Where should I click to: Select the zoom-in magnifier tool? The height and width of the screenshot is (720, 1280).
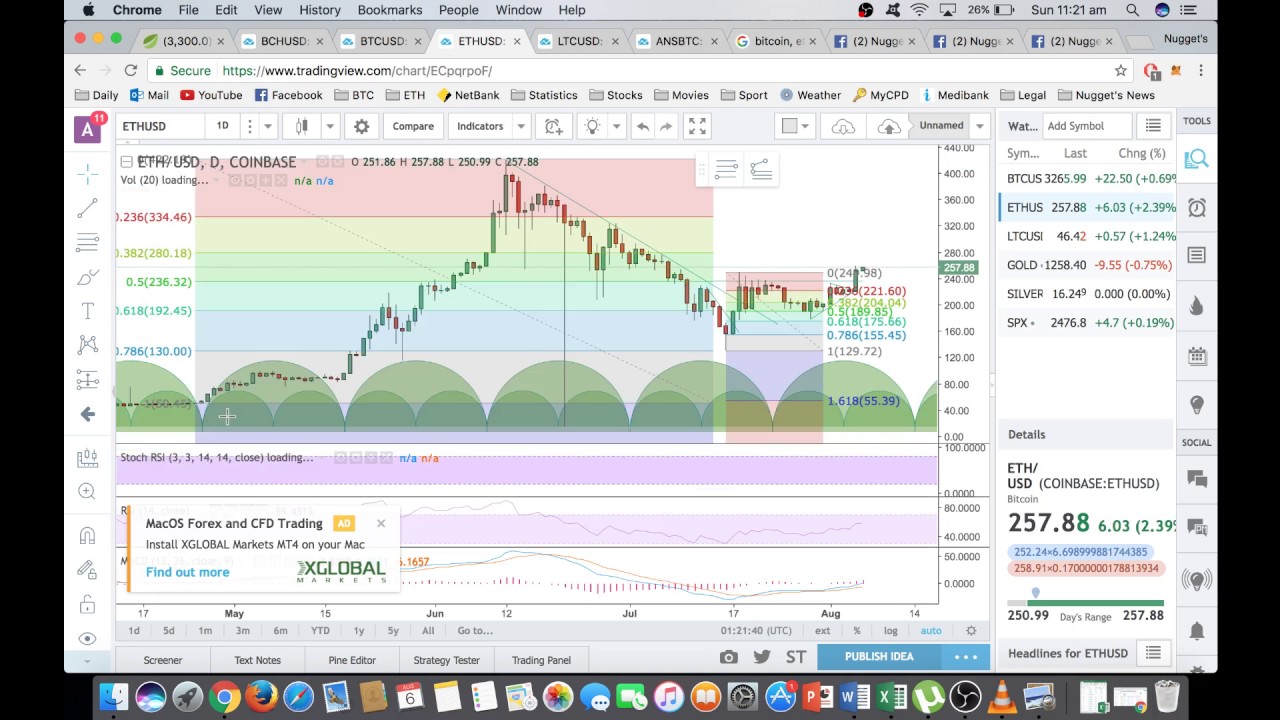click(88, 491)
